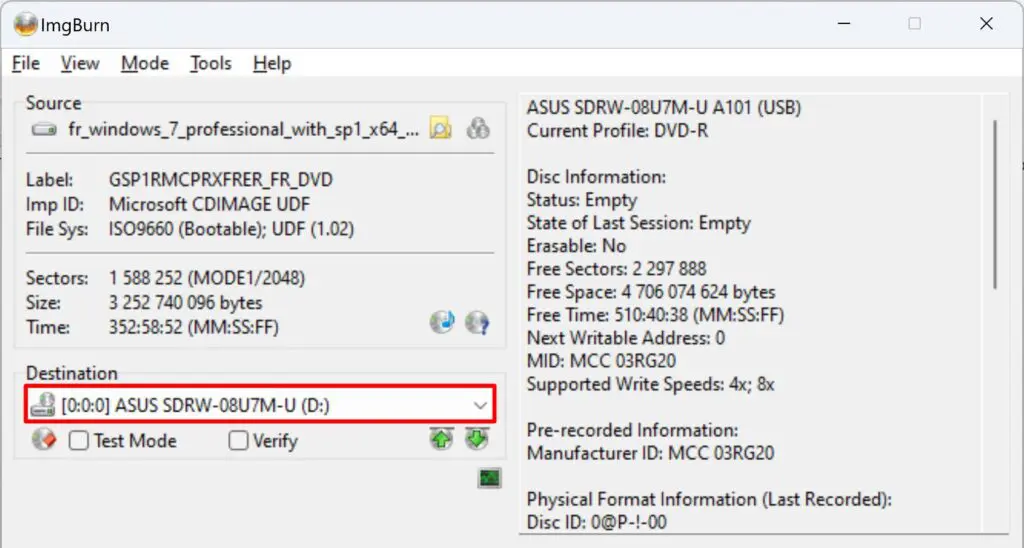
Task: Click the binoculars search-for-file icon
Action: (x=478, y=128)
